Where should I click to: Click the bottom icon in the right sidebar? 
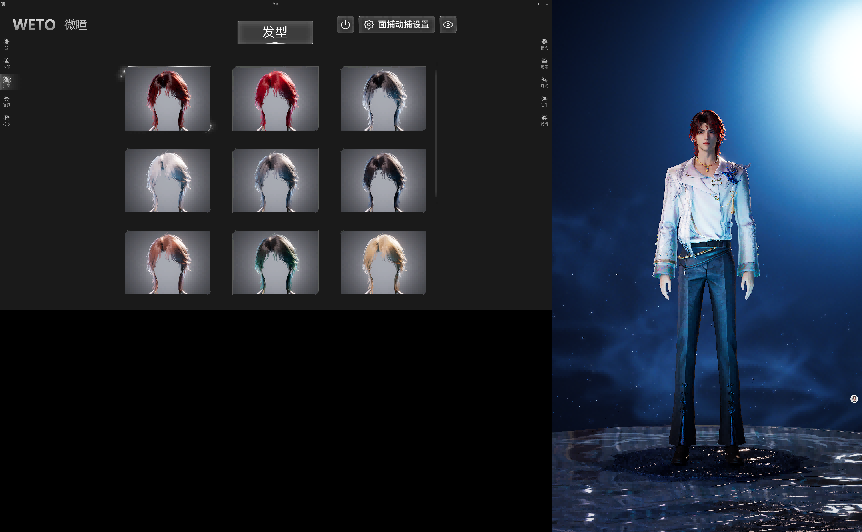[x=544, y=120]
